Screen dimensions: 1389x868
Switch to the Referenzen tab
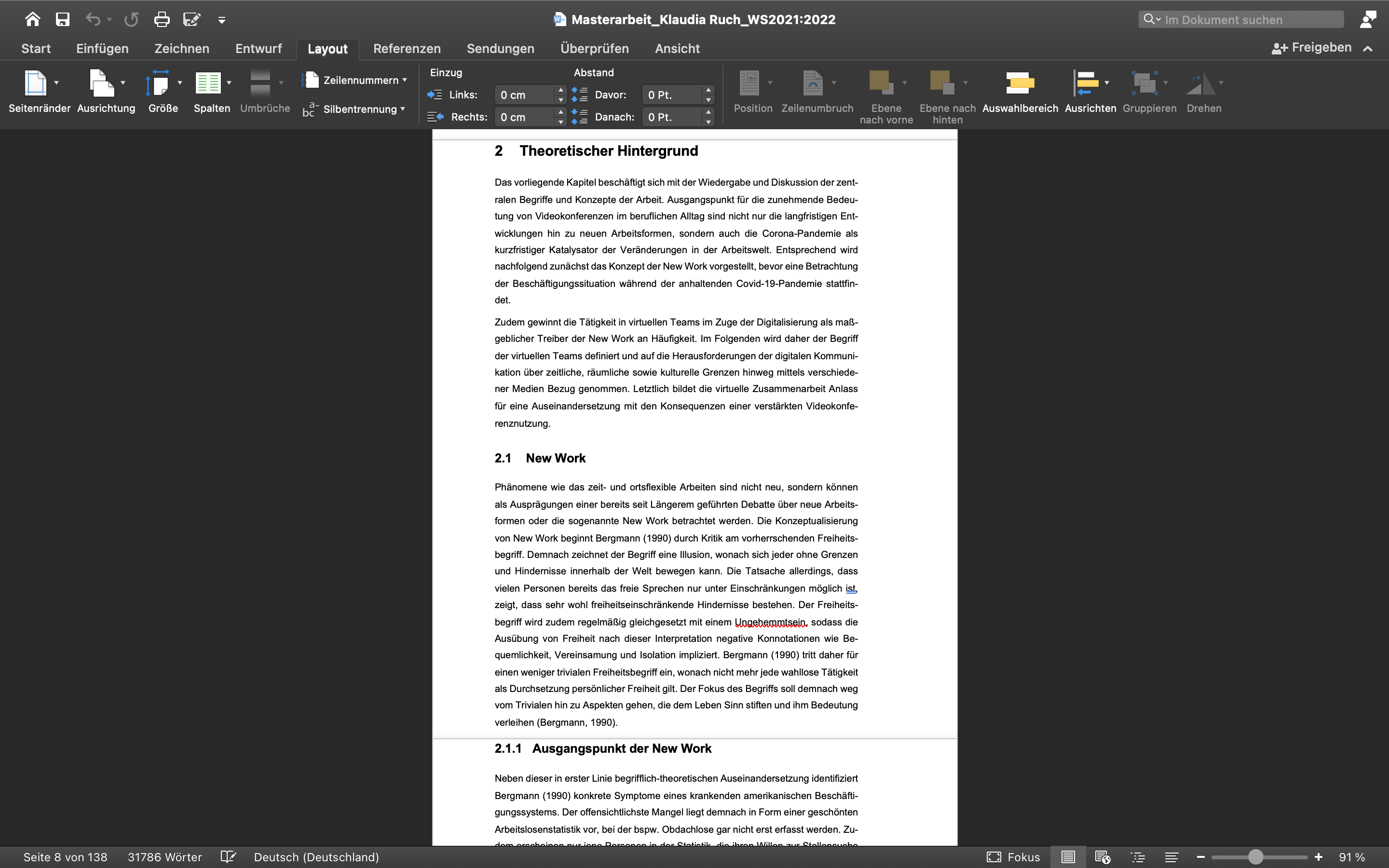click(407, 49)
